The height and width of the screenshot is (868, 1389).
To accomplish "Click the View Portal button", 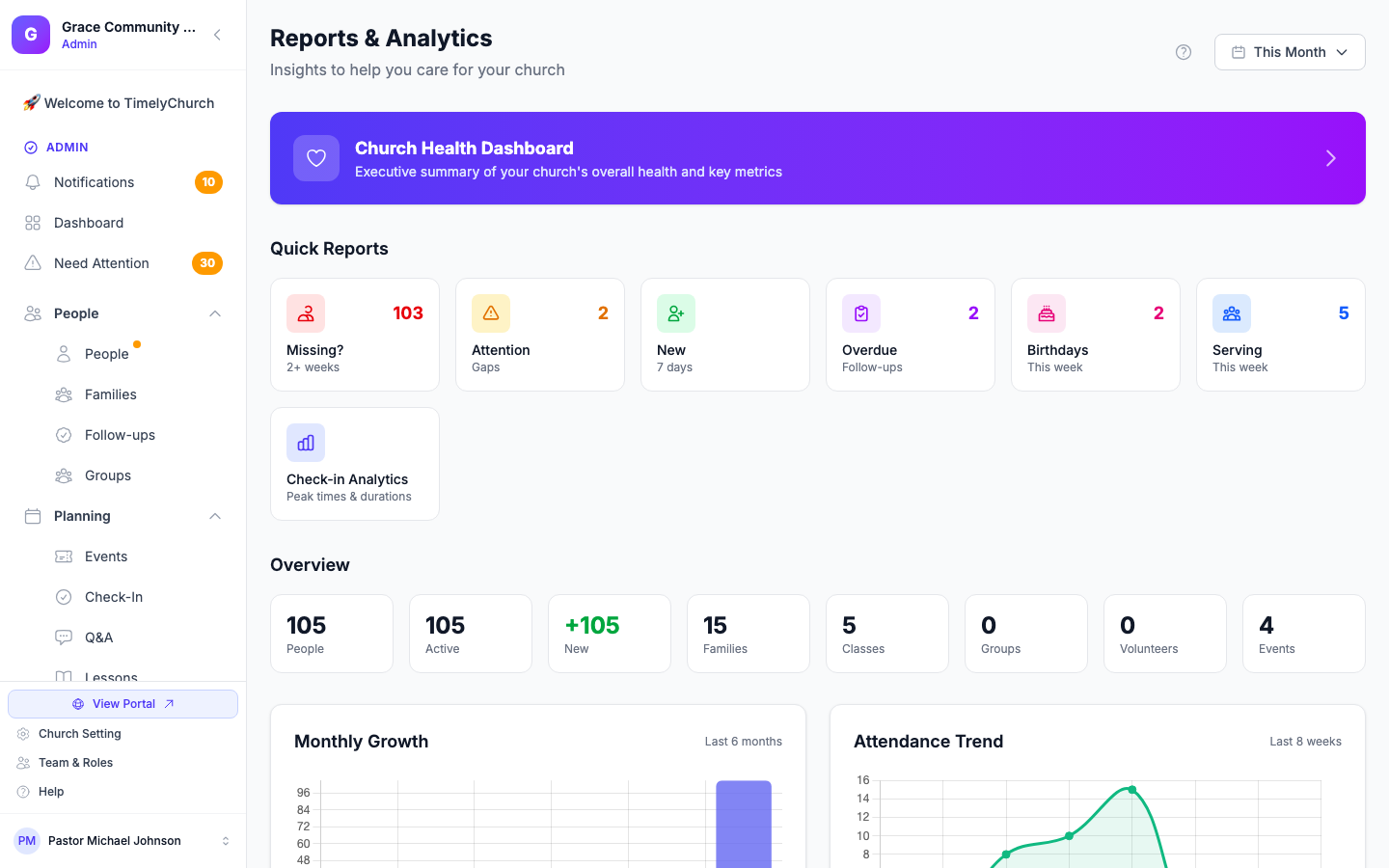I will coord(123,704).
